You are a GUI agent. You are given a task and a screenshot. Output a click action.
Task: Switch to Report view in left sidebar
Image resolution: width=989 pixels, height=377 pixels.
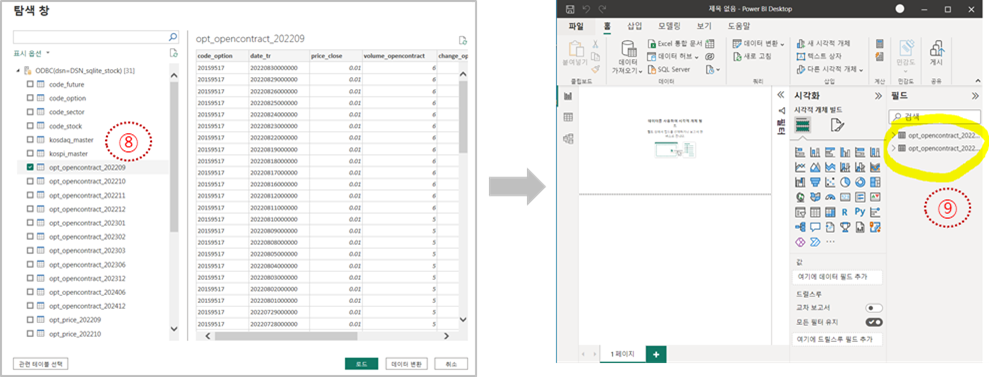[568, 96]
